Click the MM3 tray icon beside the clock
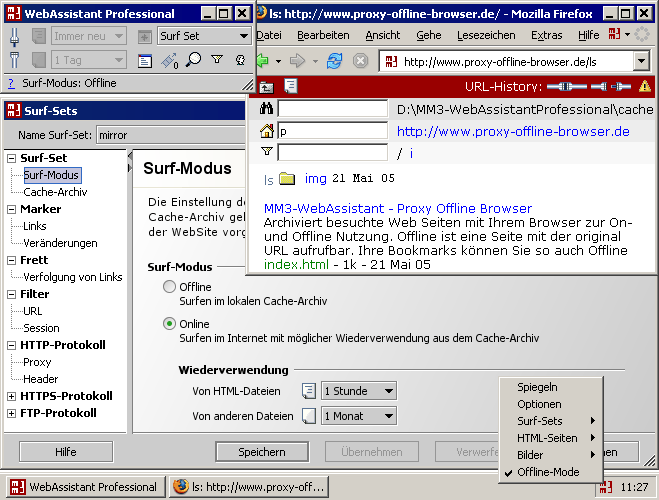 [x=606, y=487]
